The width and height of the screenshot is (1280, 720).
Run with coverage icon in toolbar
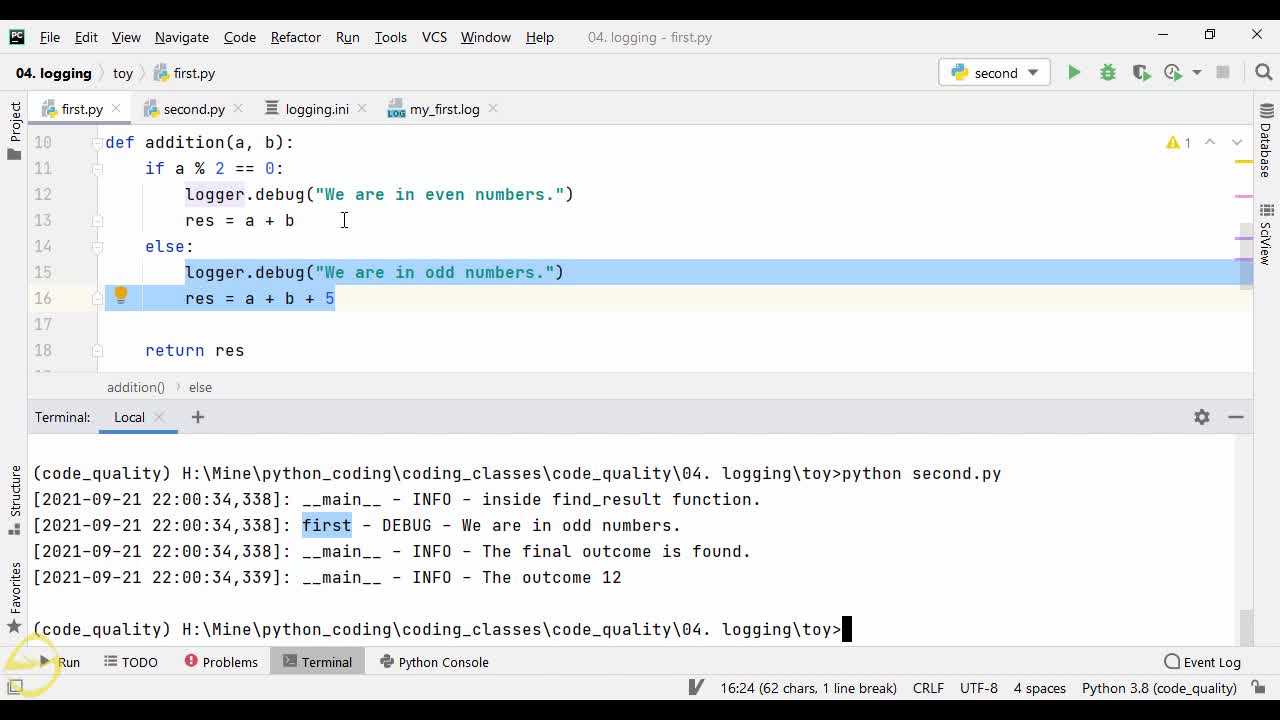1140,72
